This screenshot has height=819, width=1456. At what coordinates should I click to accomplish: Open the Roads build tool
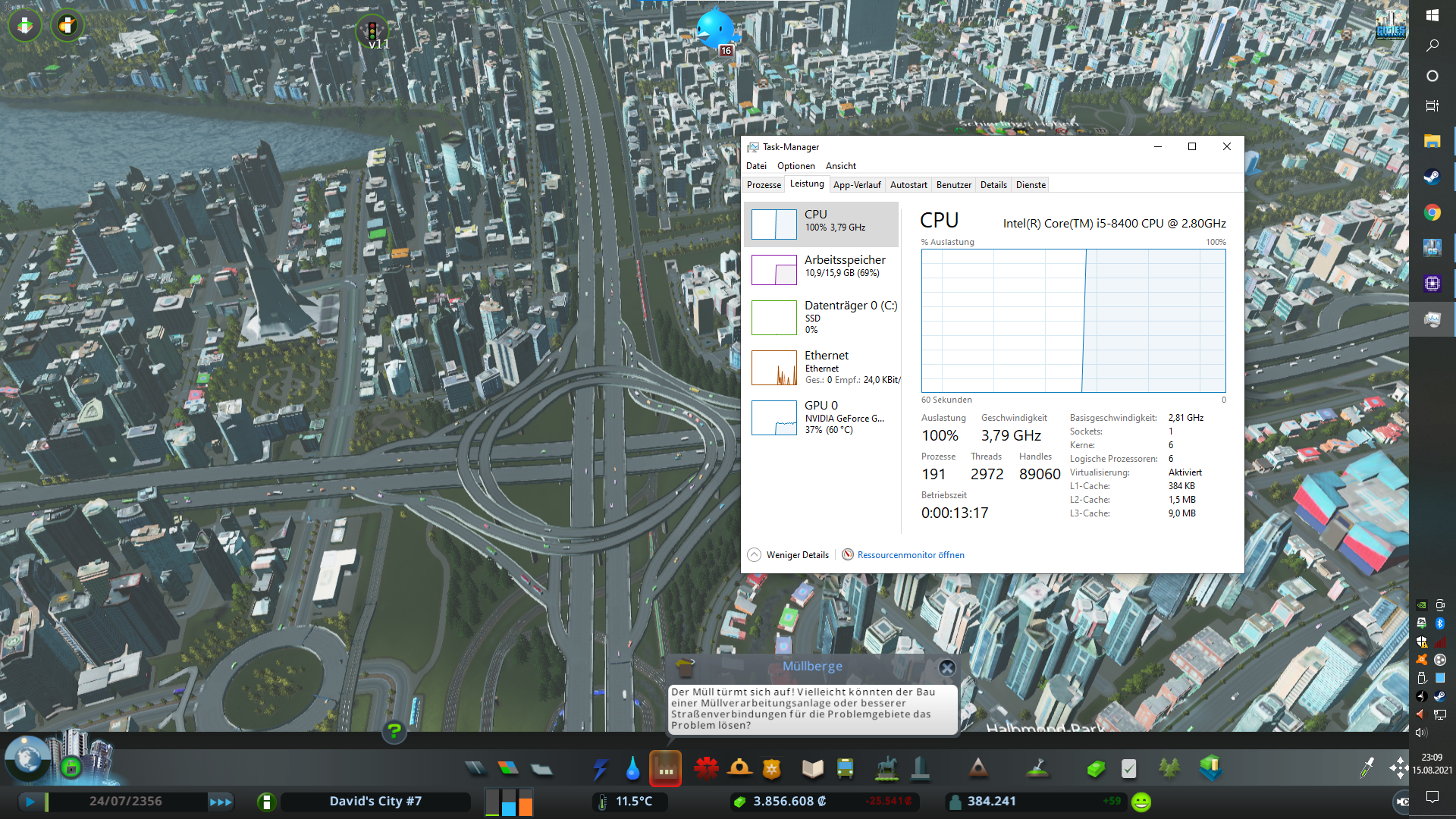click(x=475, y=769)
